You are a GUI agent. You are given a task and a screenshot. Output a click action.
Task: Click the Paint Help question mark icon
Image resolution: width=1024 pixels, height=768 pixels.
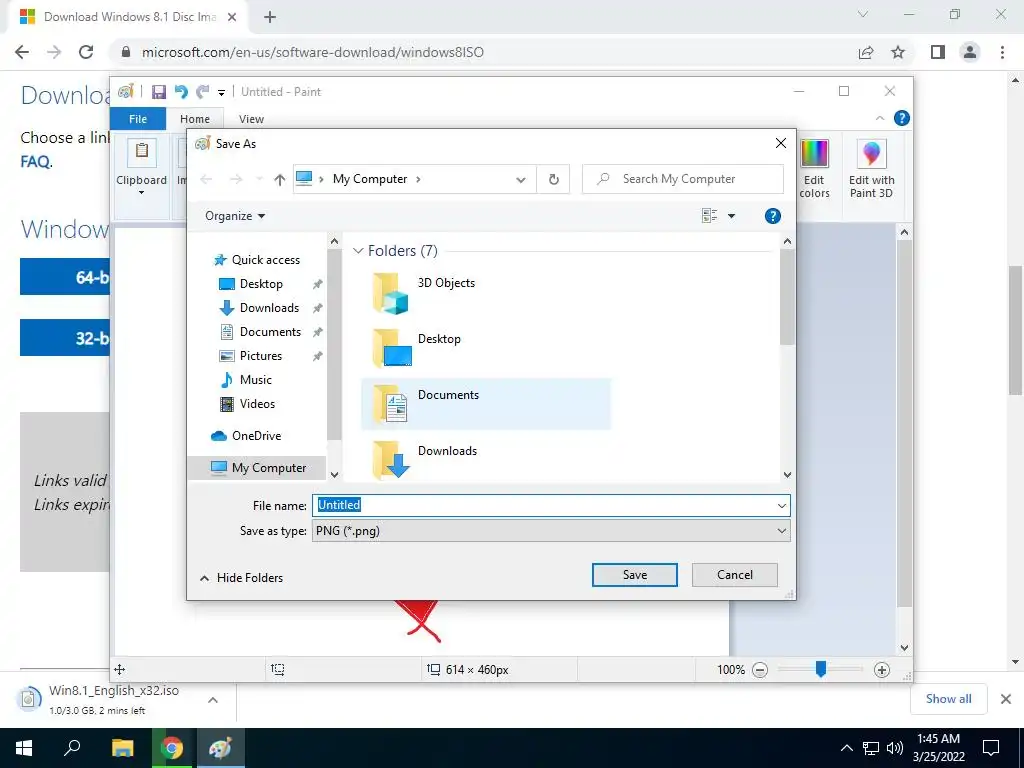click(901, 118)
